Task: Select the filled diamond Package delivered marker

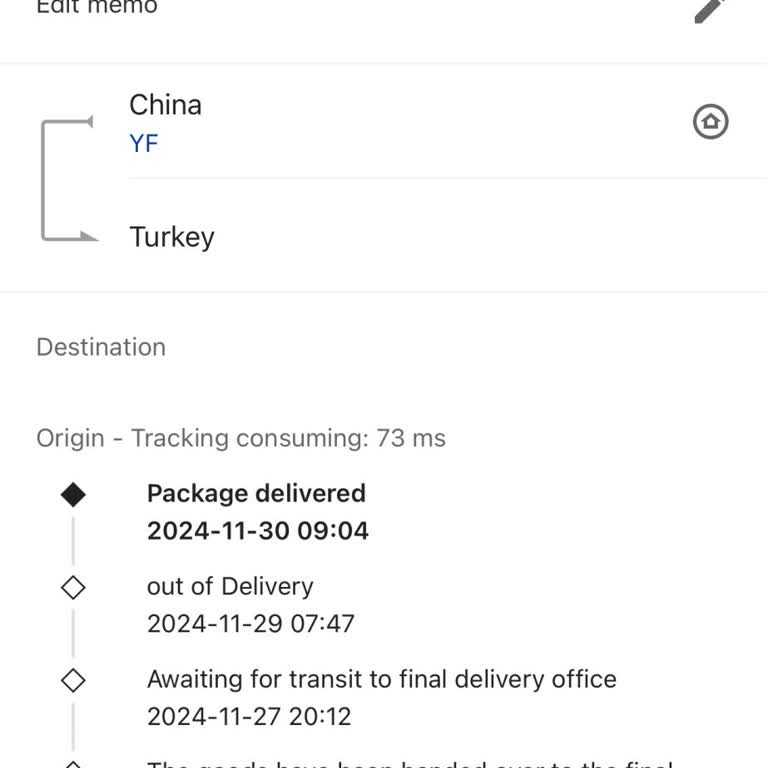Action: (73, 494)
